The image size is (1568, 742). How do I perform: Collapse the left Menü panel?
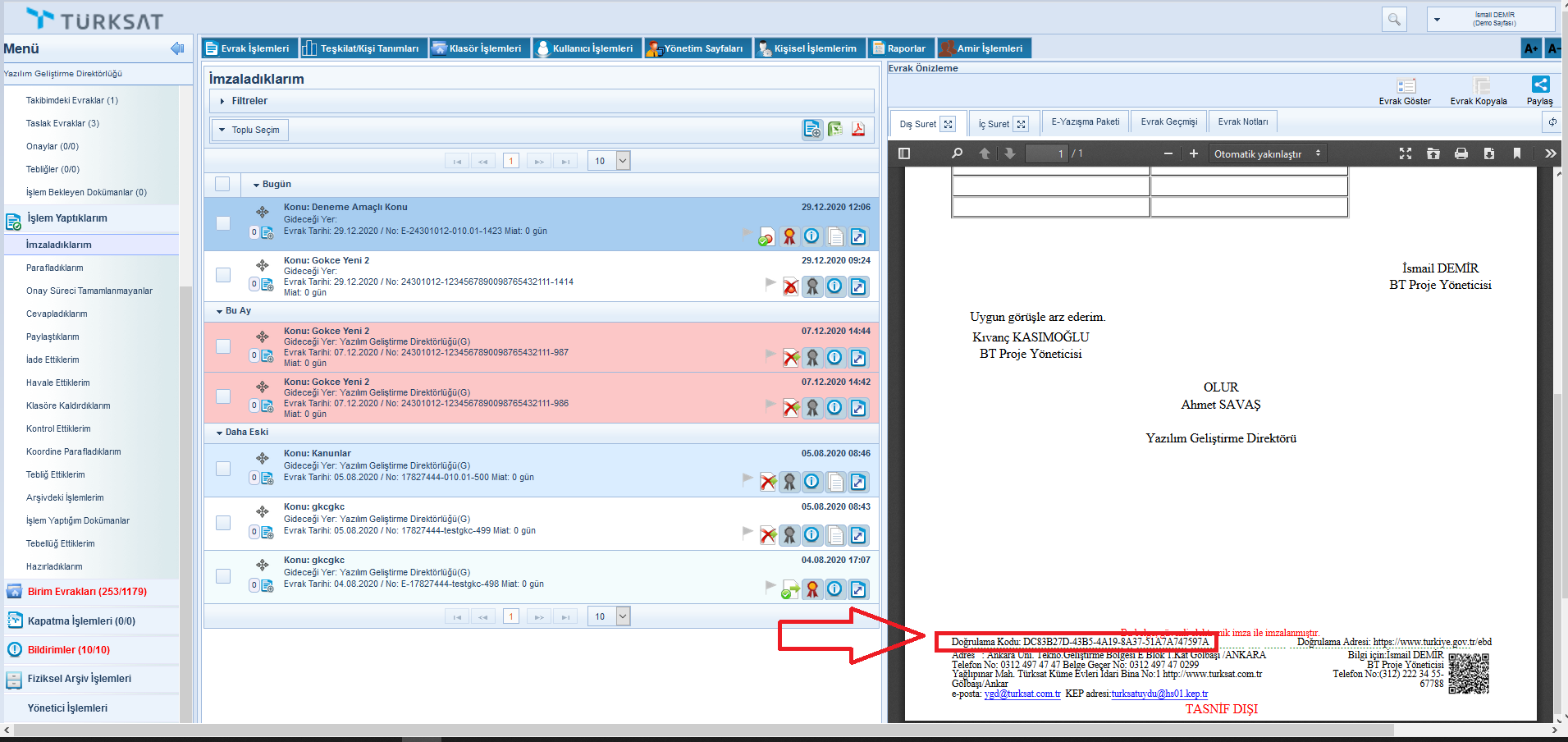click(176, 48)
